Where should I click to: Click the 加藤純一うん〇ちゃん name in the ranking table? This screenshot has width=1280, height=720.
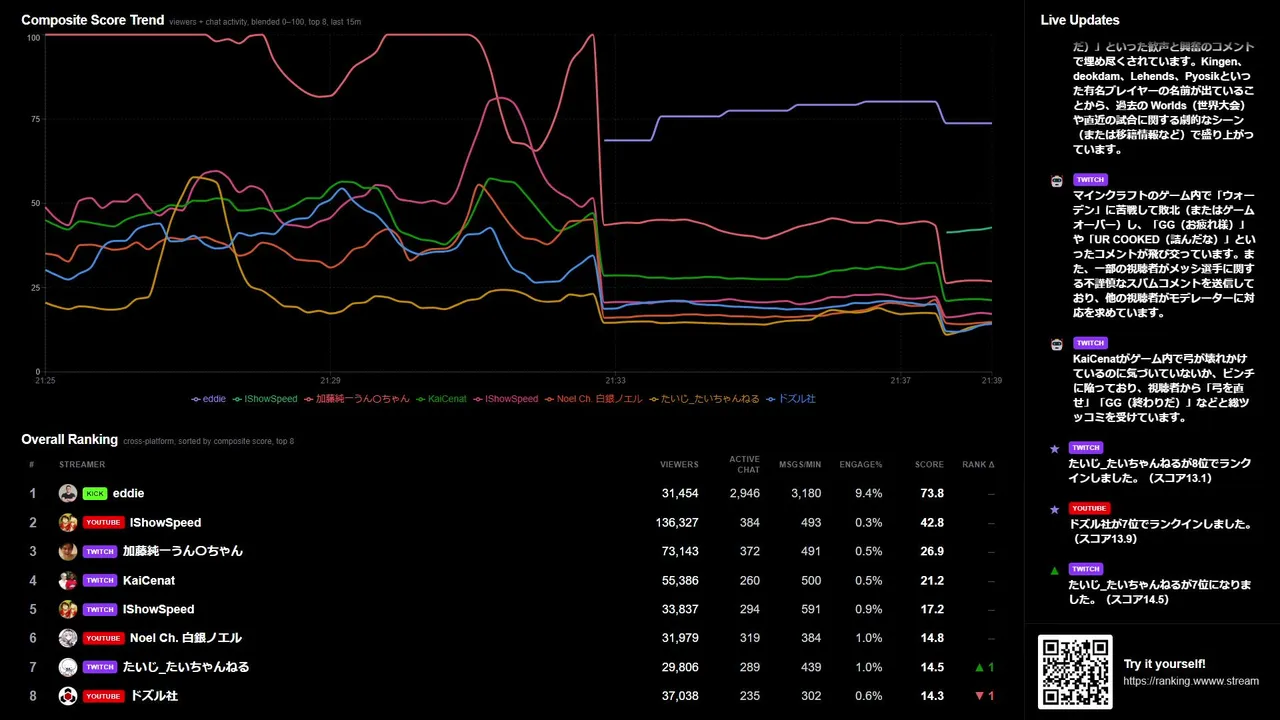pyautogui.click(x=183, y=552)
